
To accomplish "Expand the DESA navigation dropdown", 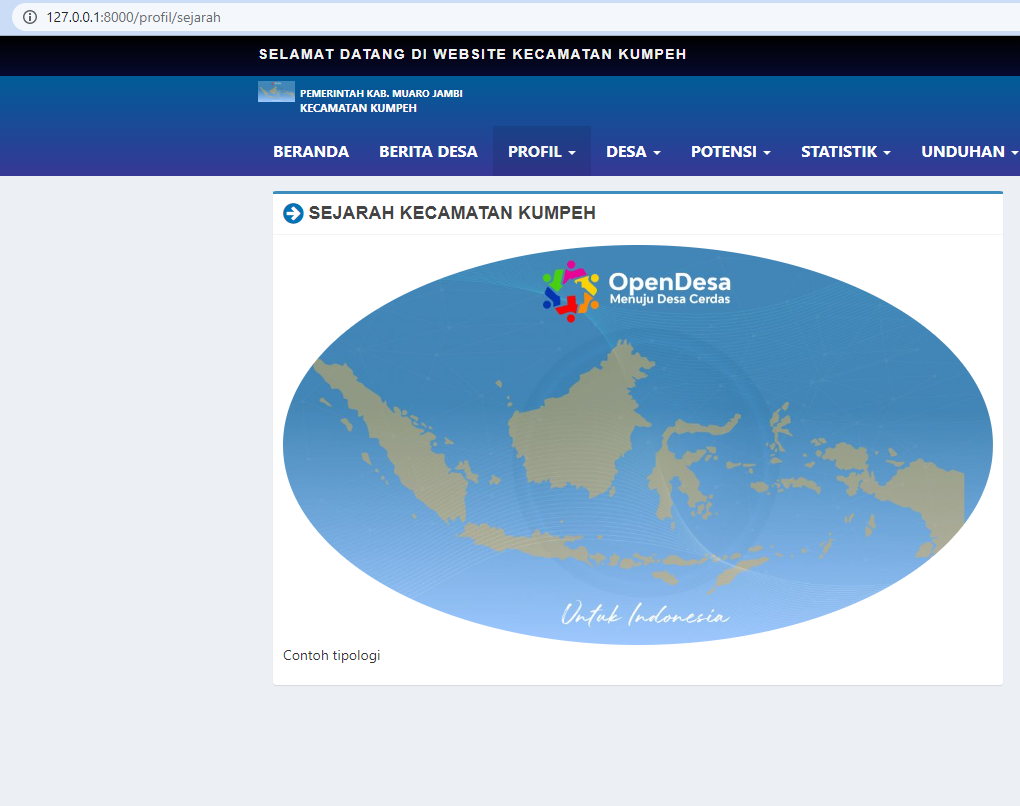I will point(632,151).
